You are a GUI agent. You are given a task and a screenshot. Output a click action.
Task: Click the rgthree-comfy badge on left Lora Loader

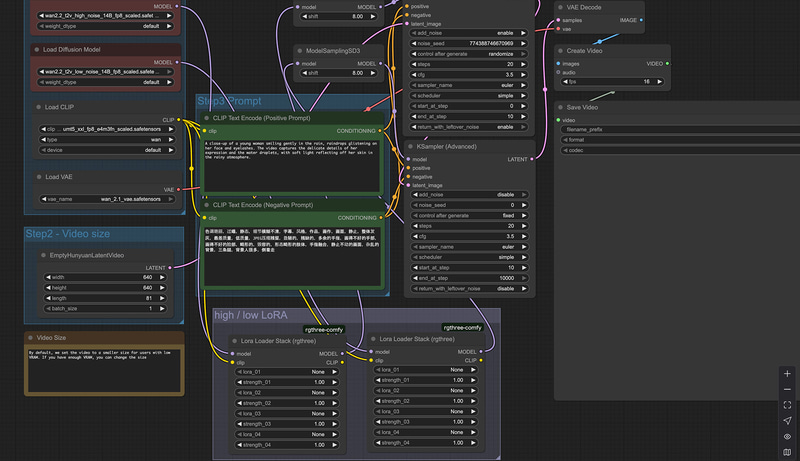pyautogui.click(x=326, y=328)
